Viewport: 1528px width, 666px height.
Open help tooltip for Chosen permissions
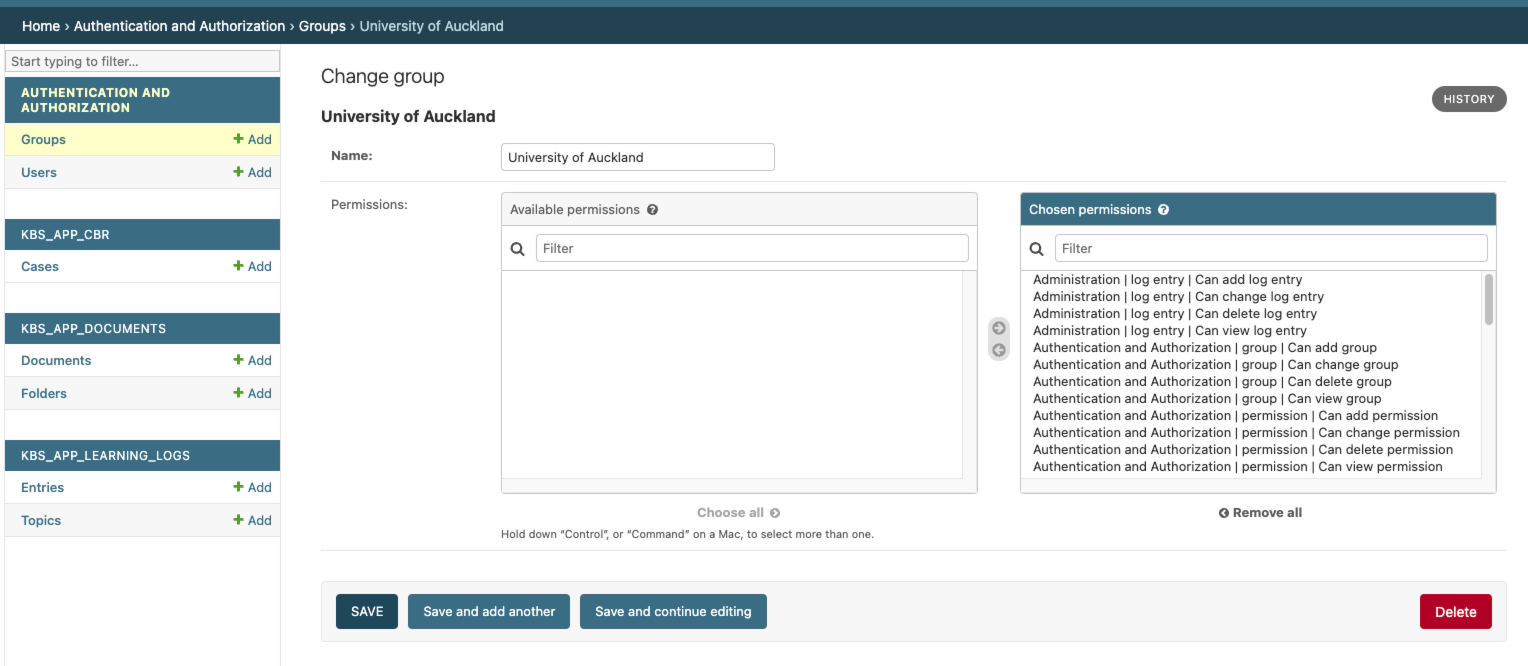tap(1163, 210)
